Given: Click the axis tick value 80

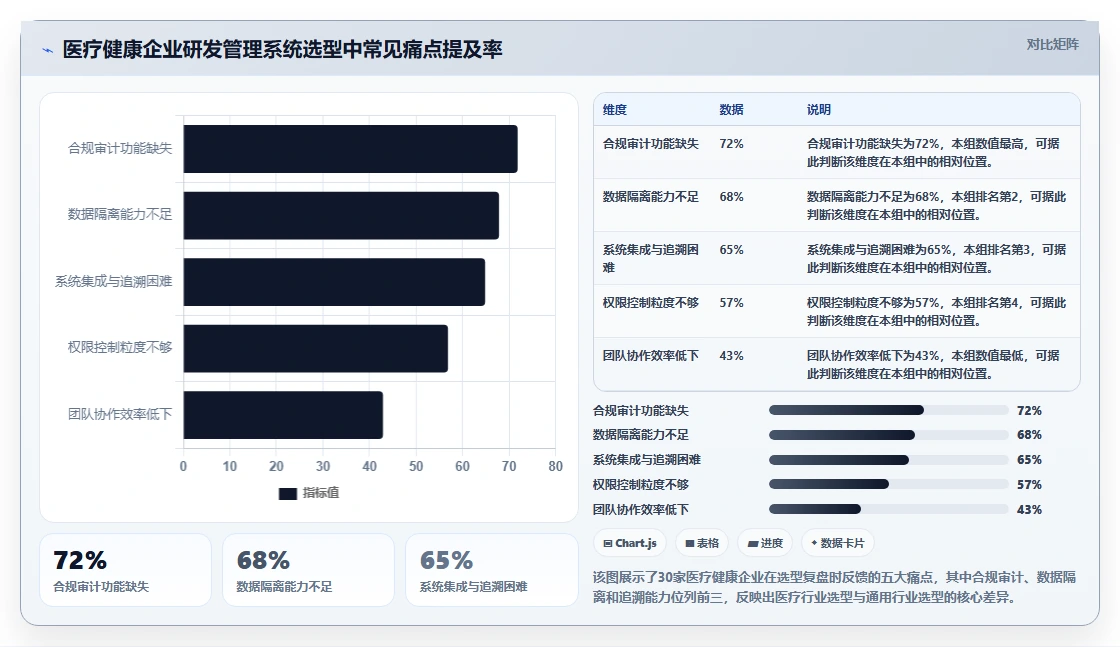Looking at the screenshot, I should (x=555, y=466).
